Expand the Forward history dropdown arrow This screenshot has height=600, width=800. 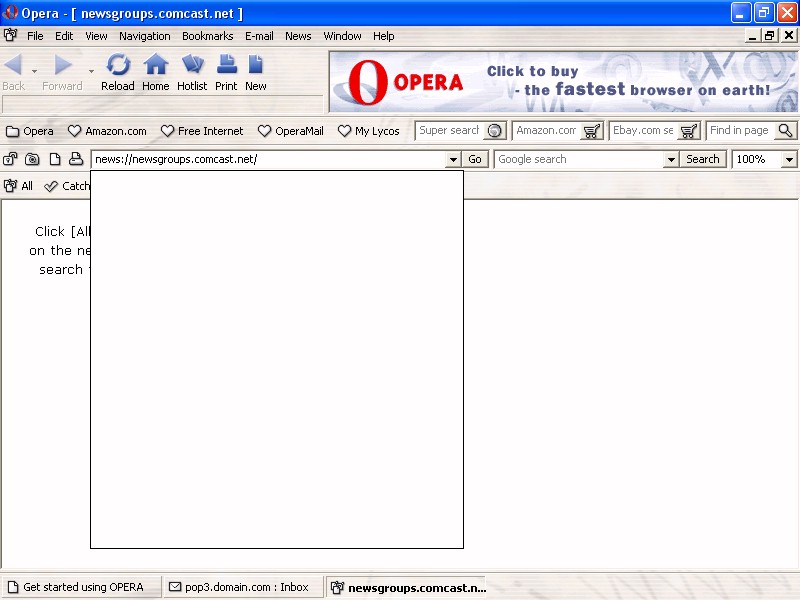(x=91, y=71)
